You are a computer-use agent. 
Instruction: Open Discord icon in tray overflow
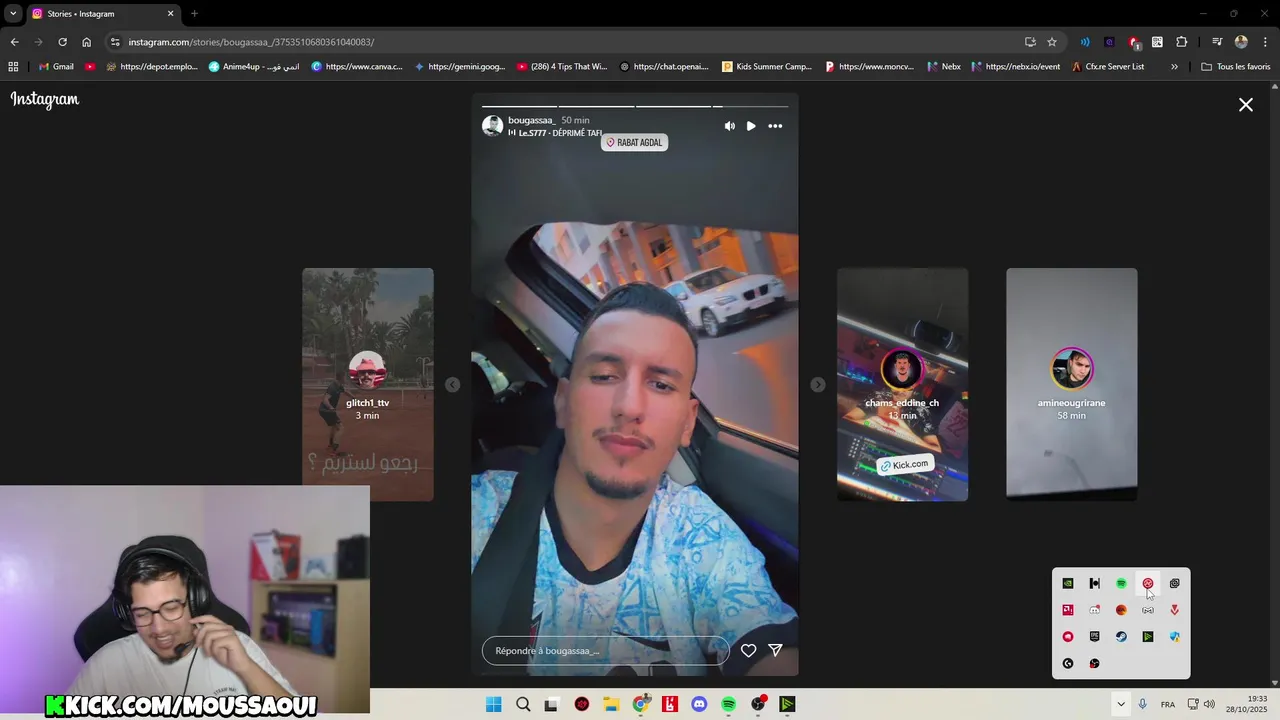(x=1094, y=610)
